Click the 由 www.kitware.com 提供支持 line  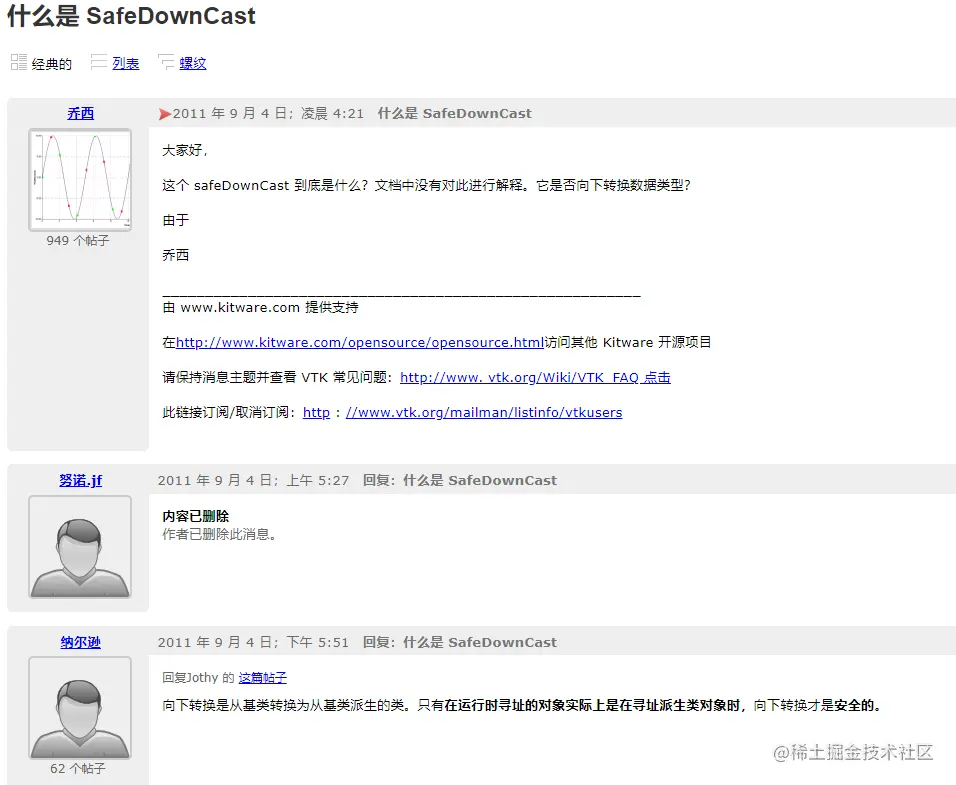(260, 307)
